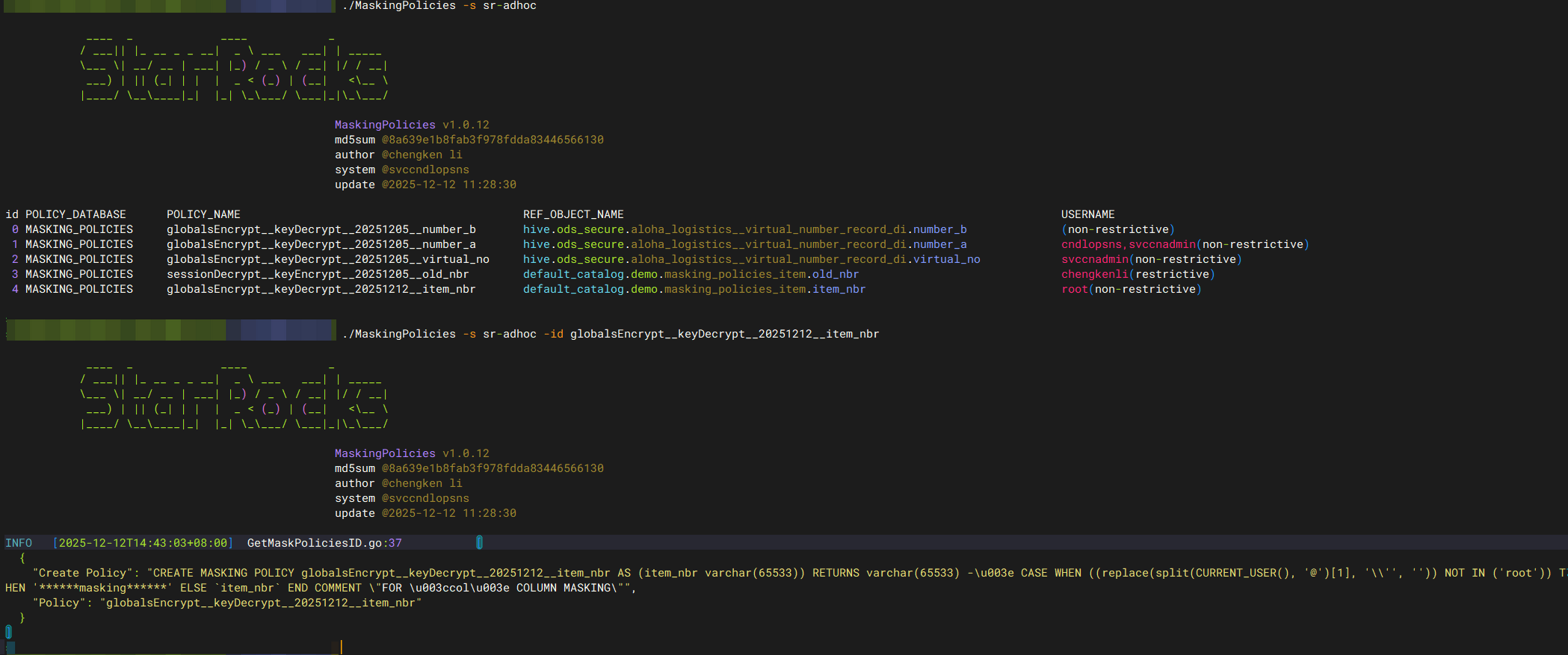Click the paperclip marker beside GetMaskPoliciesID.go:37
This screenshot has height=655, width=1568.
479,542
